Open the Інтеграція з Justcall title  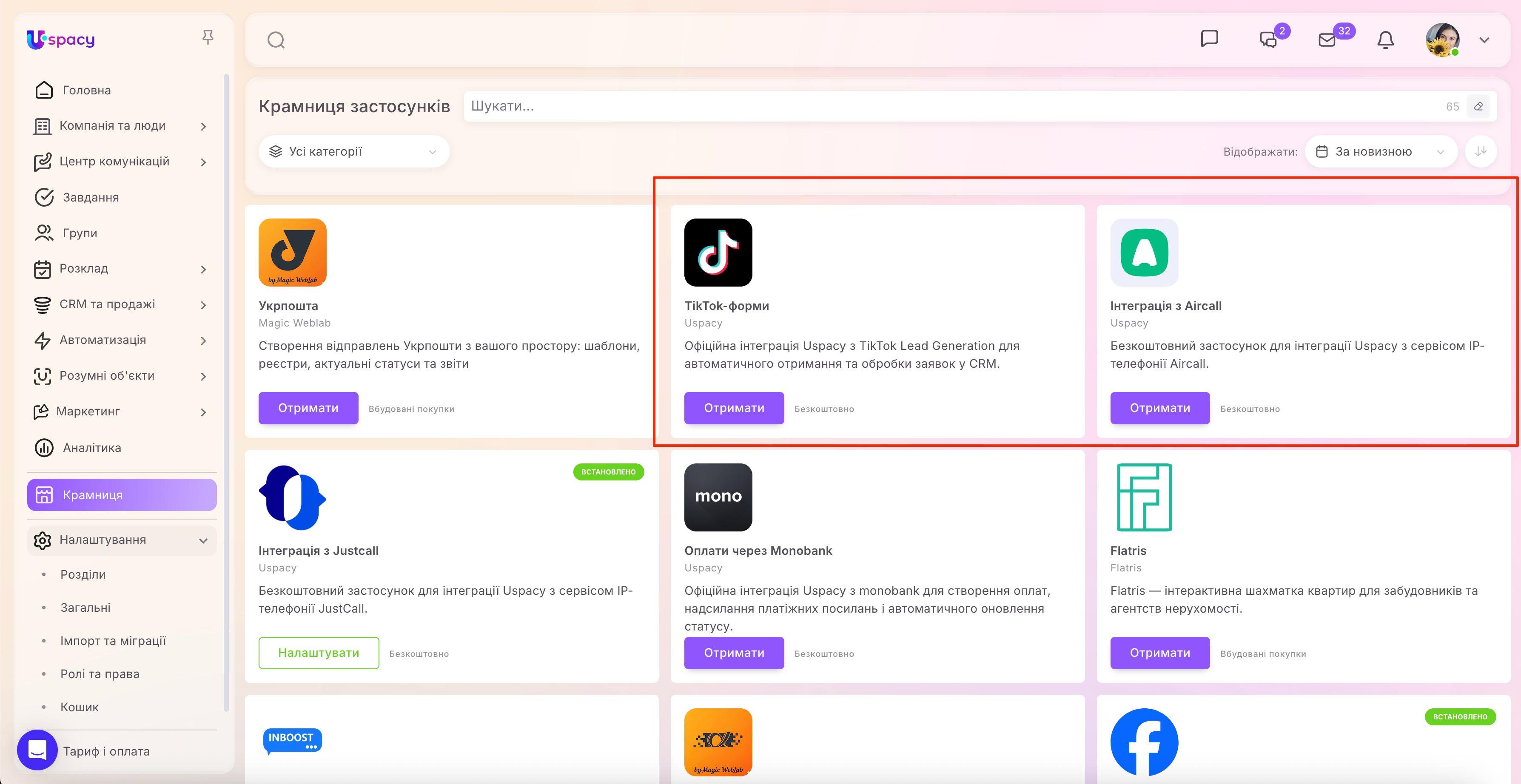pyautogui.click(x=318, y=551)
